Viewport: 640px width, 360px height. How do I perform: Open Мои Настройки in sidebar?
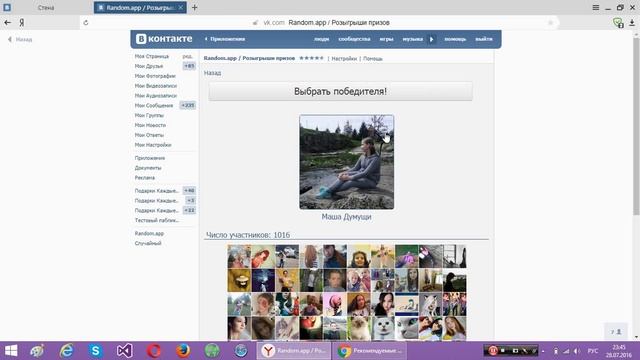(153, 145)
